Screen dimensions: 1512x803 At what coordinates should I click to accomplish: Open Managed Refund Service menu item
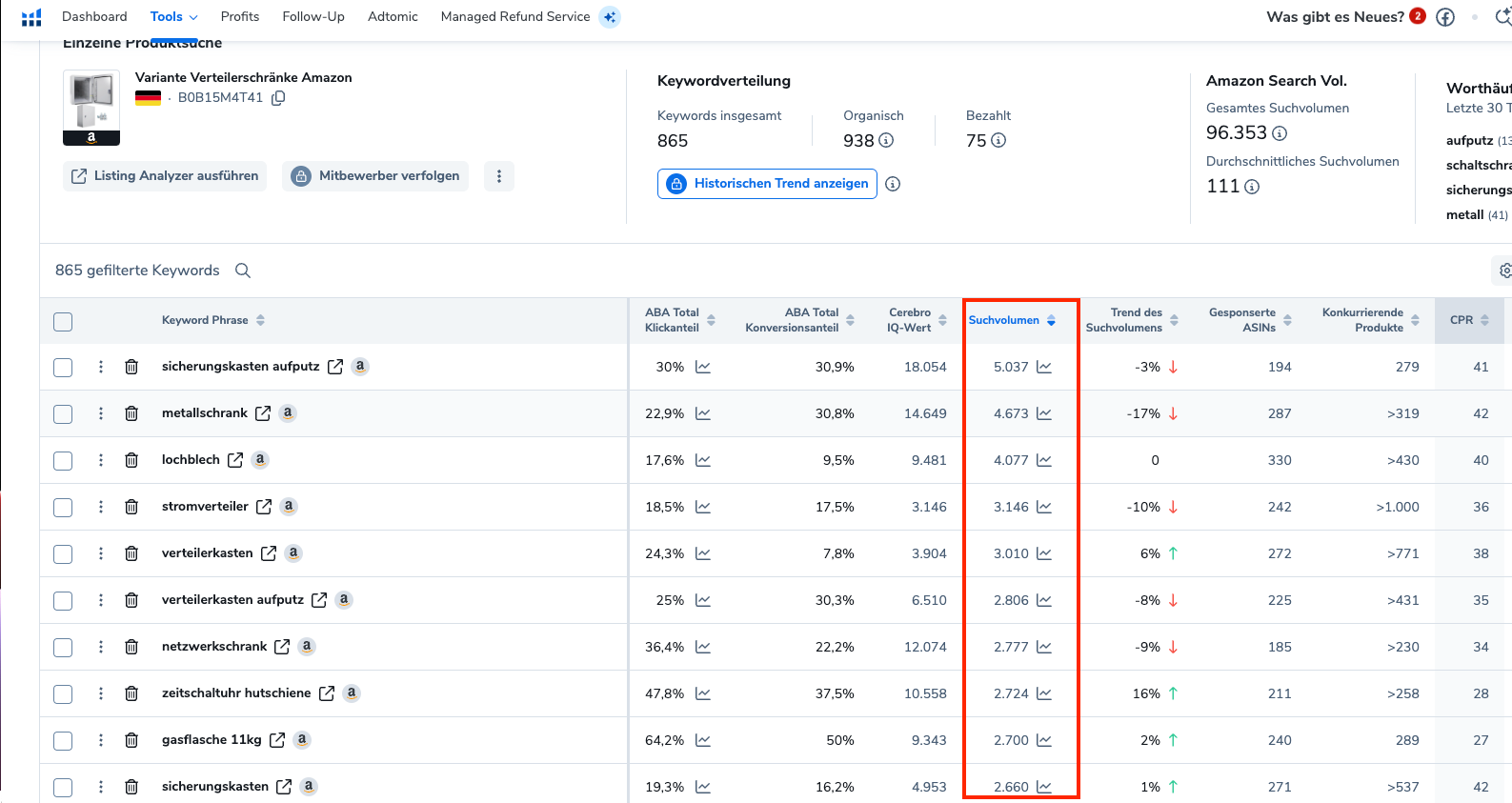pos(515,17)
